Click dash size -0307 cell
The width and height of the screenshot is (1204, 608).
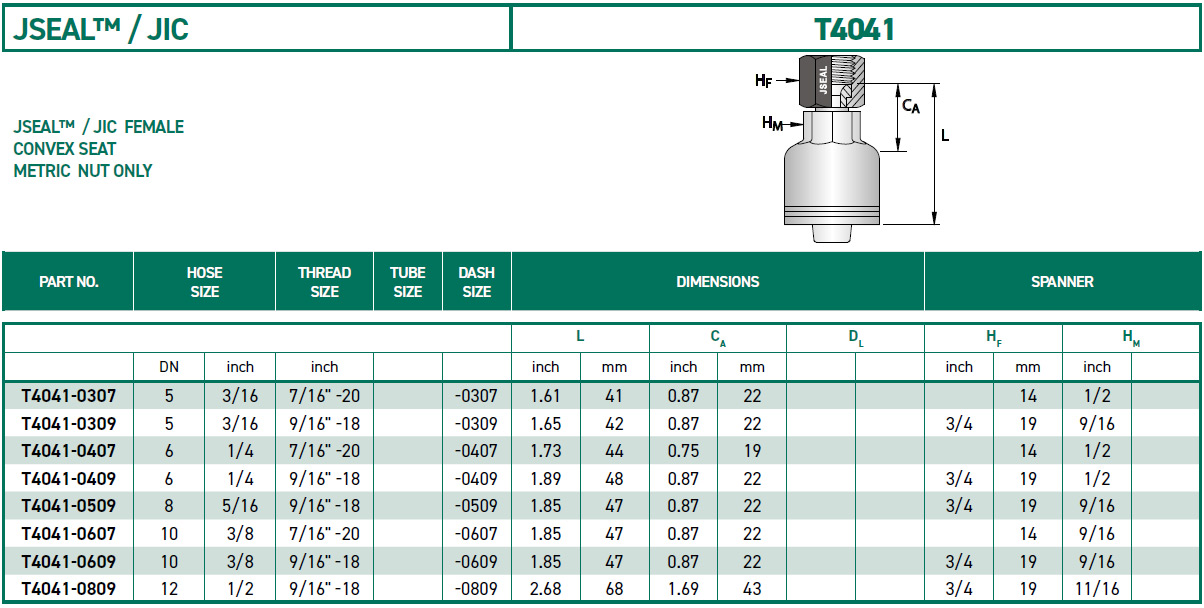[476, 396]
